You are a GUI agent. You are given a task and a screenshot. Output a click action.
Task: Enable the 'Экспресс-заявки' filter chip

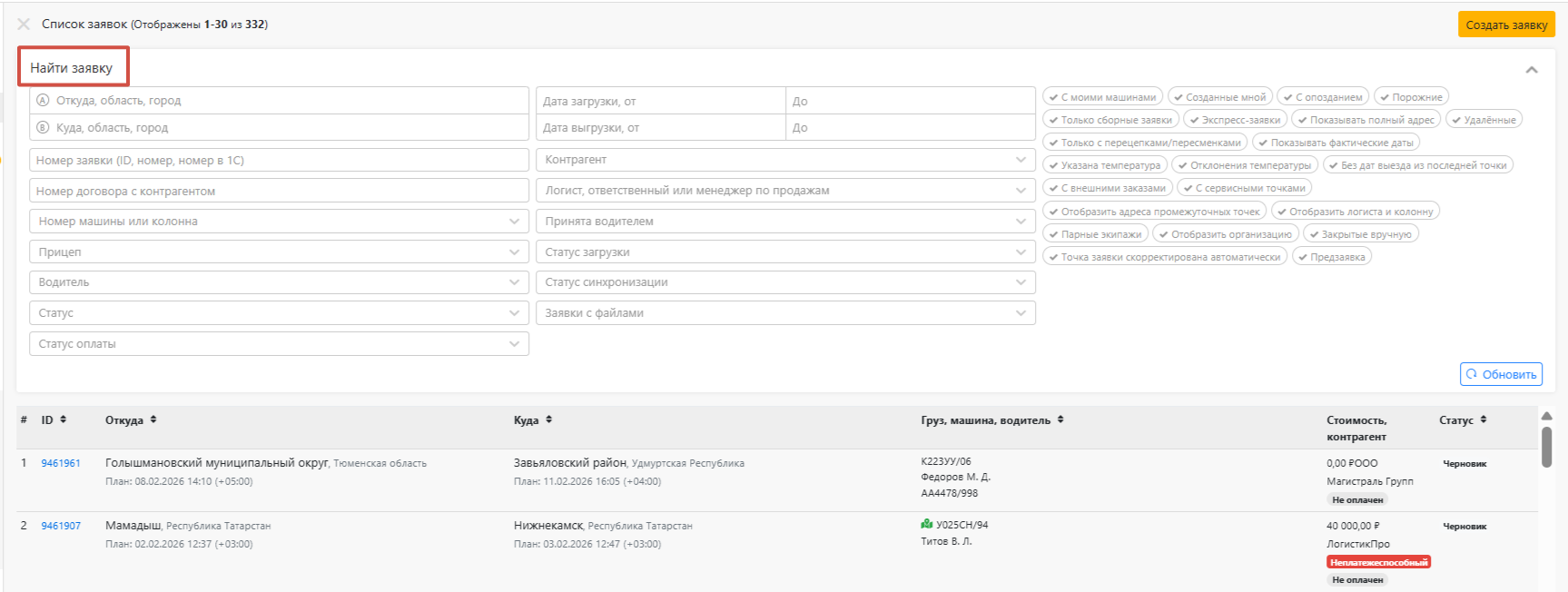(1235, 120)
